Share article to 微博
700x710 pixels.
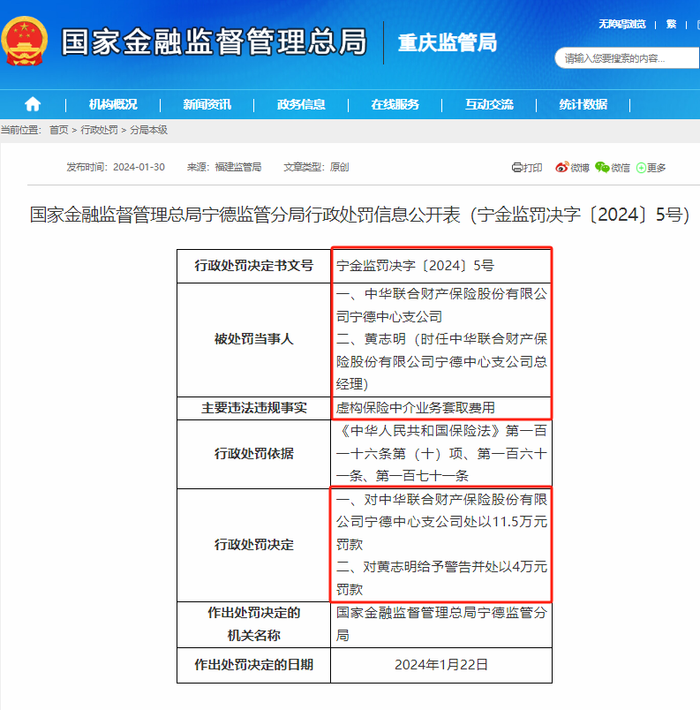click(573, 167)
